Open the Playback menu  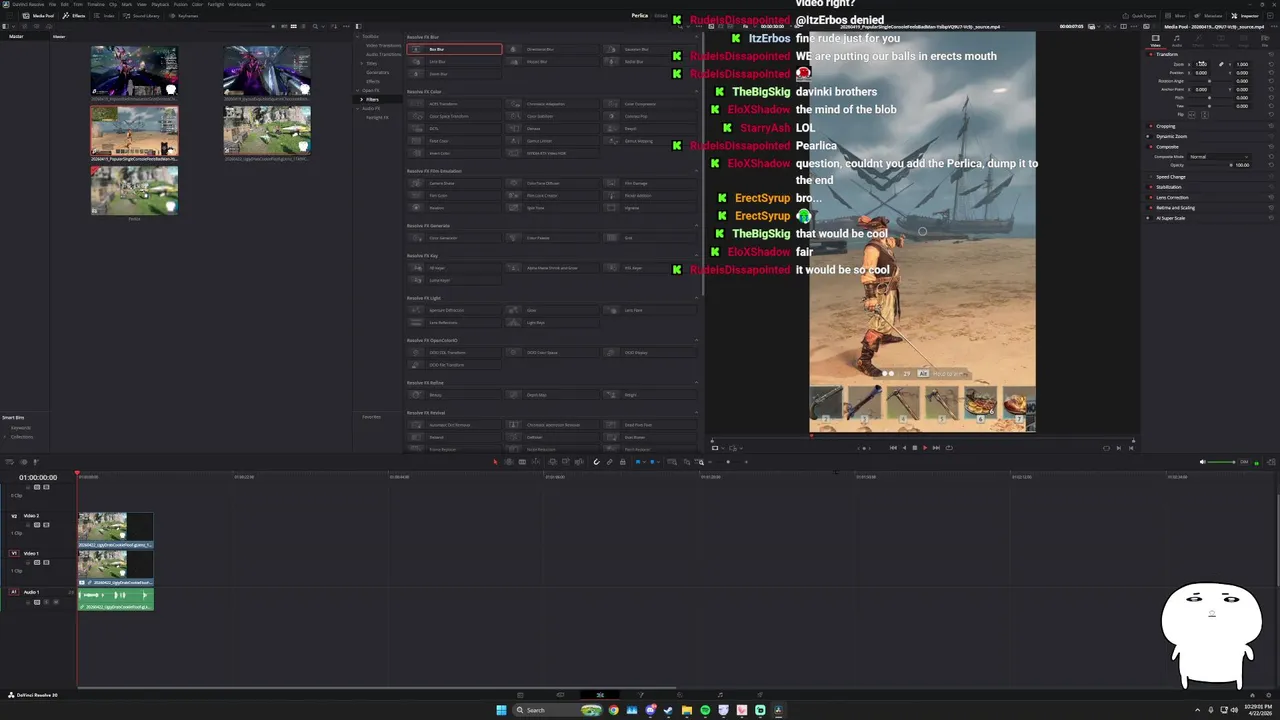coord(160,4)
